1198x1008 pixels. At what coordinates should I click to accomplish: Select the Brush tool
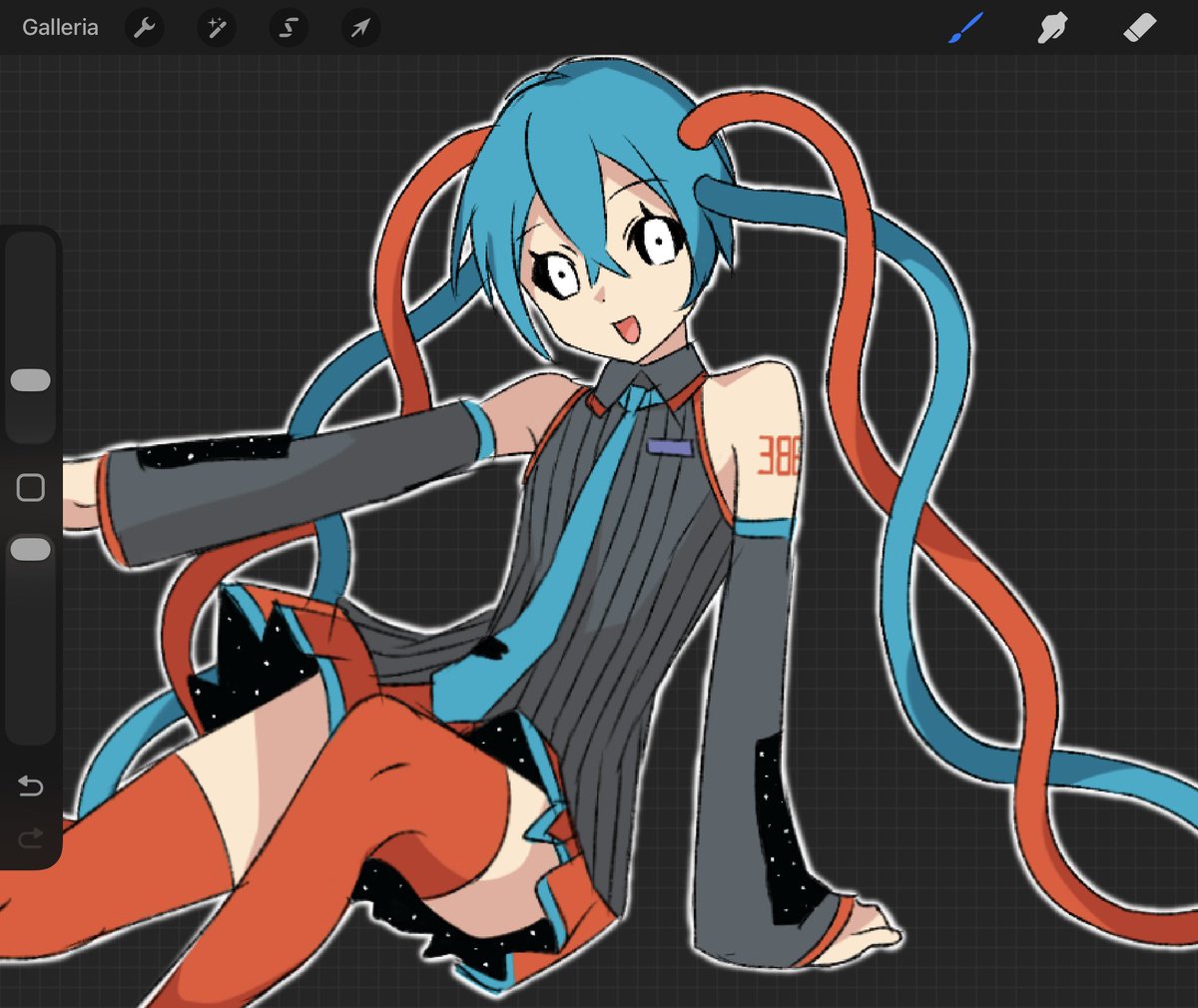pos(965,28)
